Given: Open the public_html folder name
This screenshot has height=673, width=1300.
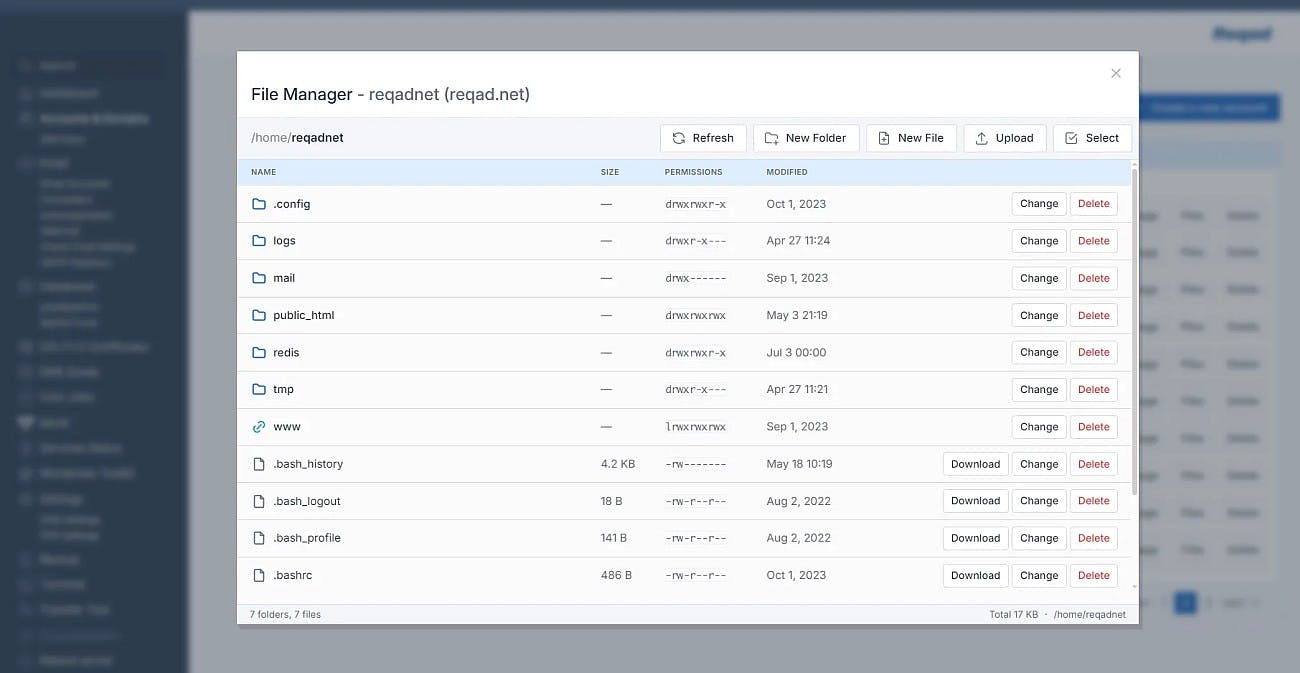Looking at the screenshot, I should (x=304, y=315).
